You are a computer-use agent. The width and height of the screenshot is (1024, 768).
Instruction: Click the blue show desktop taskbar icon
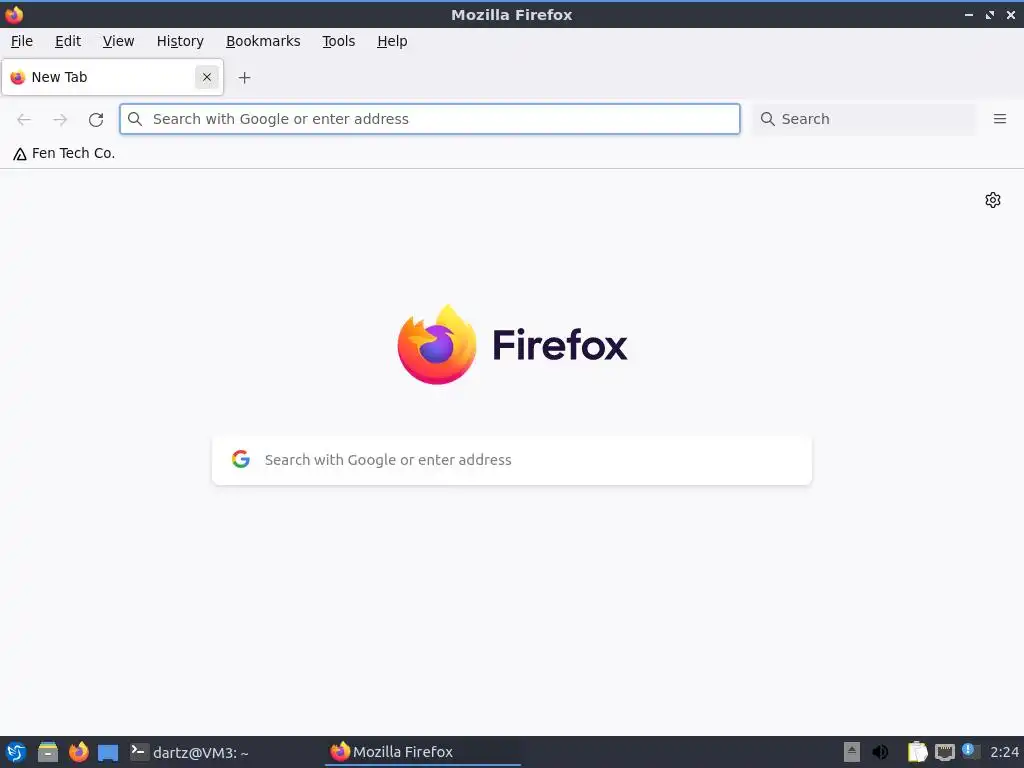(x=108, y=752)
